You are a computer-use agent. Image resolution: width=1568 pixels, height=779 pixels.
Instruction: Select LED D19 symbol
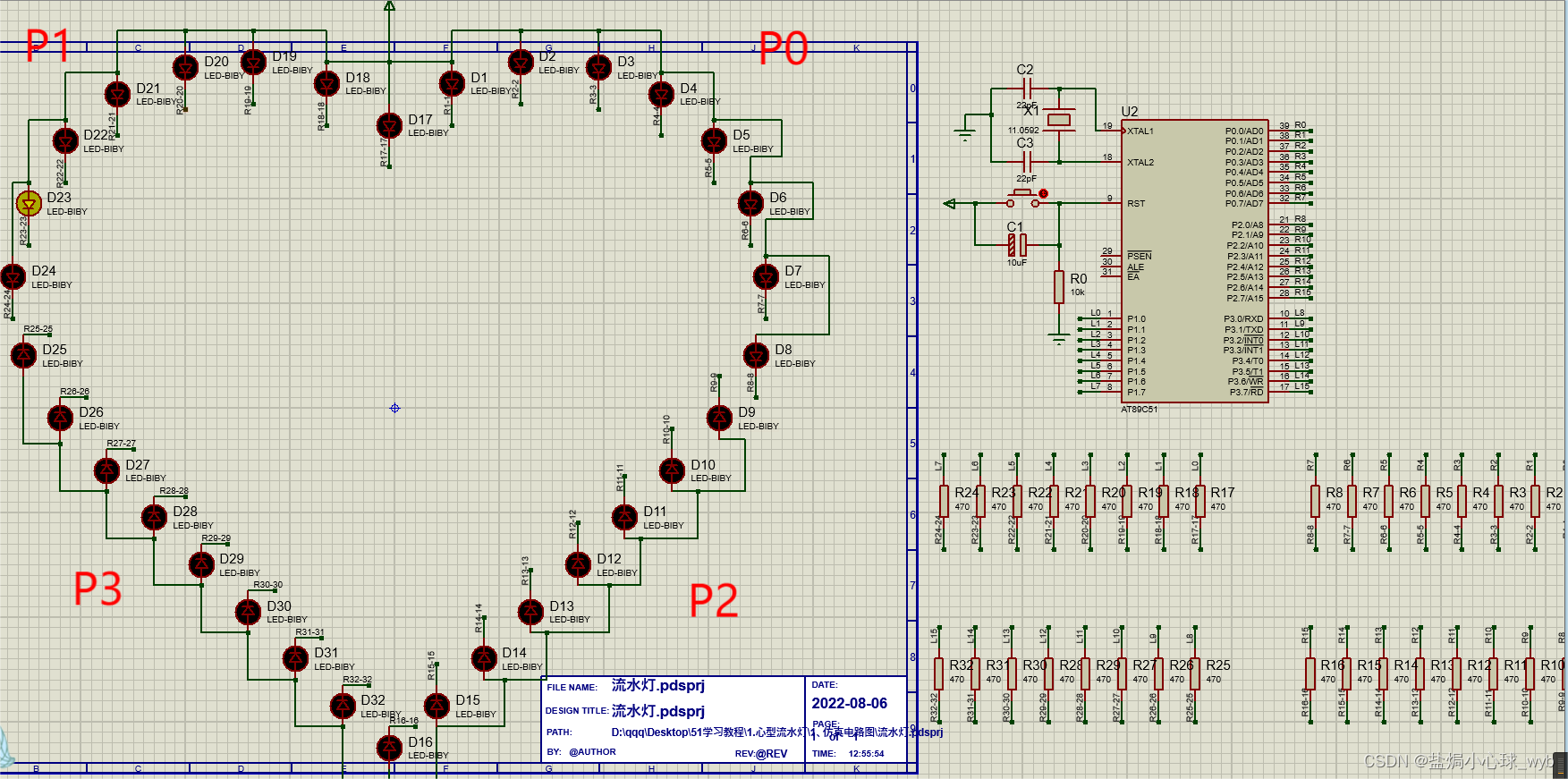click(x=253, y=63)
